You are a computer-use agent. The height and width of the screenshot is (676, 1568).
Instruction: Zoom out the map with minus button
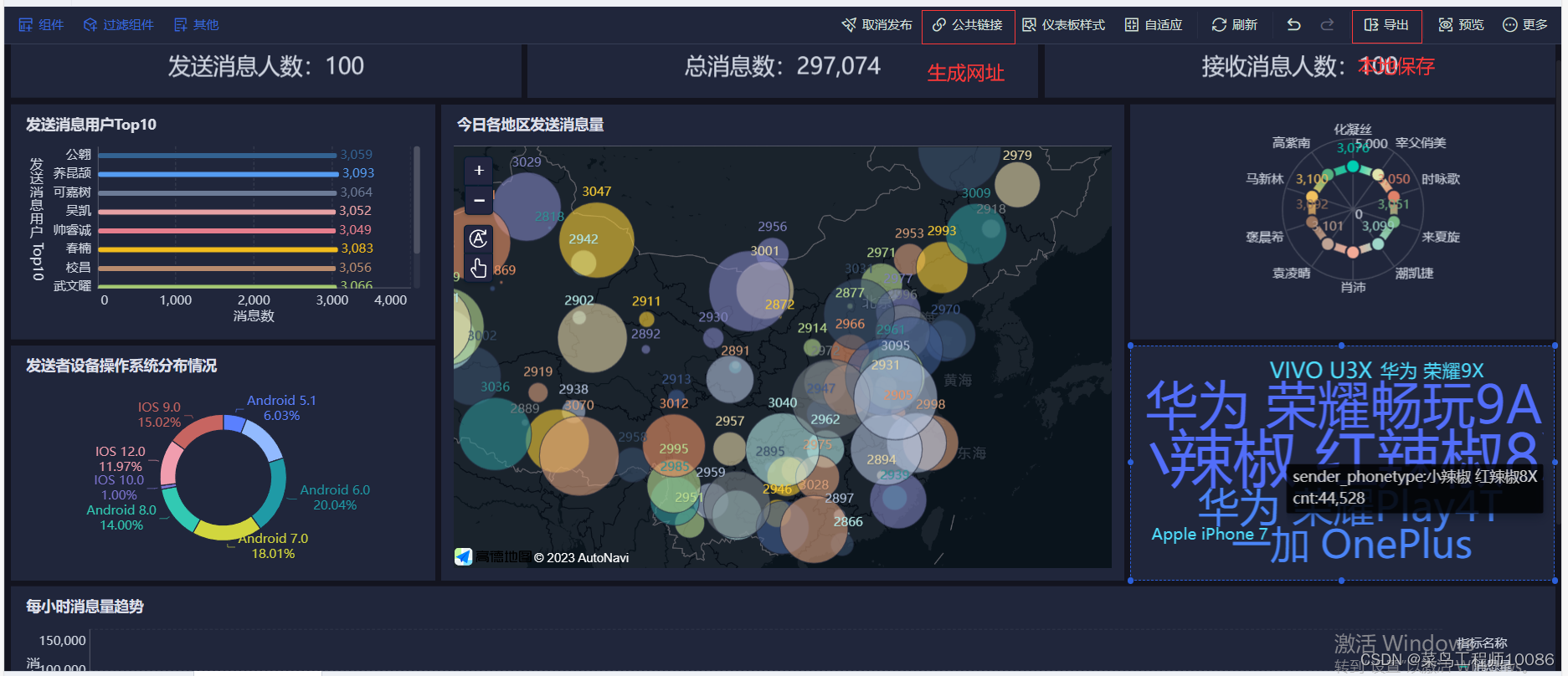tap(479, 201)
